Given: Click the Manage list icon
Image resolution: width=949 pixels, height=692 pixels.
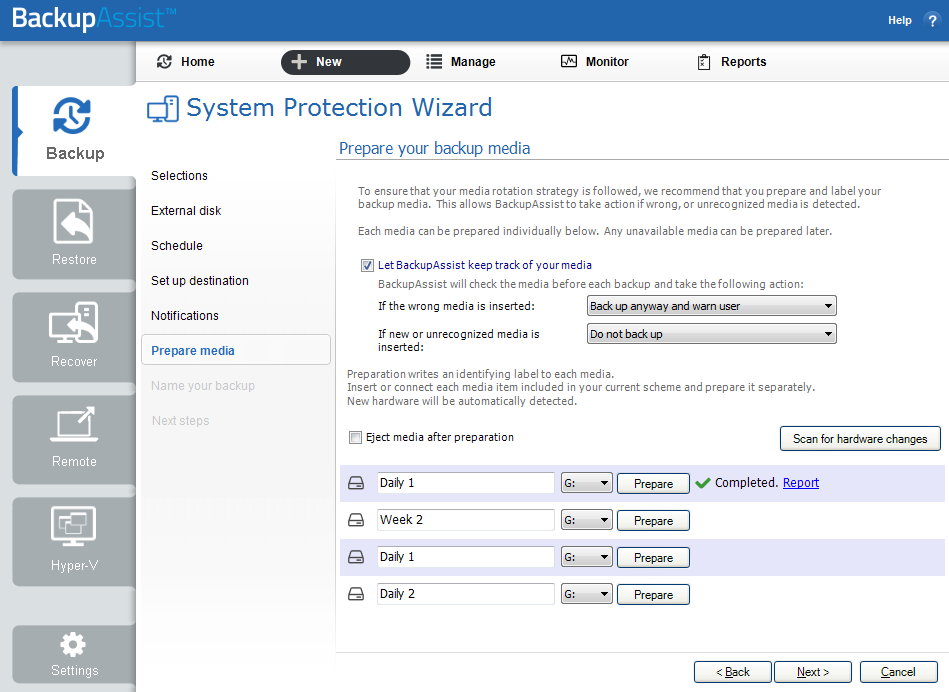Looking at the screenshot, I should [x=434, y=62].
